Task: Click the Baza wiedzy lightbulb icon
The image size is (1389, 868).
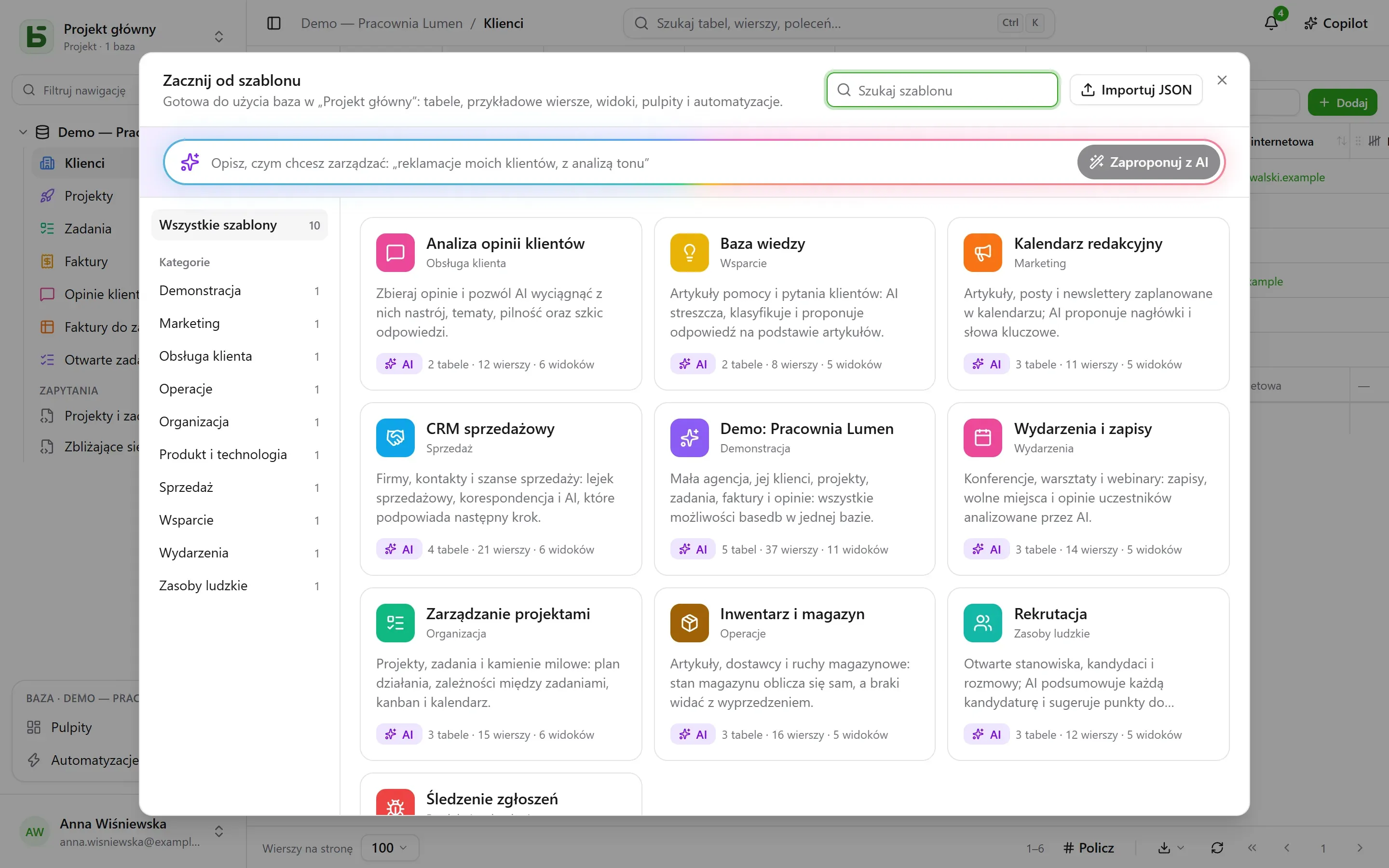Action: tap(689, 253)
